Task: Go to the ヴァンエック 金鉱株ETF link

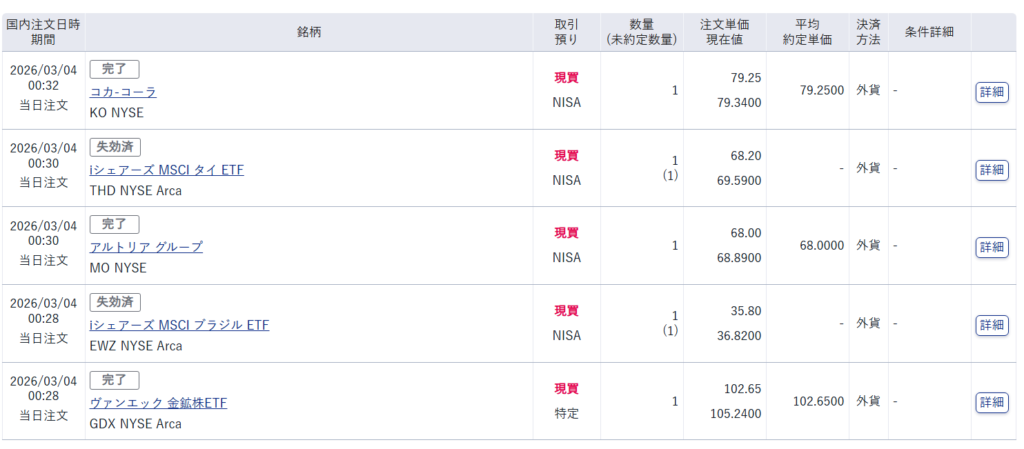Action: click(158, 403)
